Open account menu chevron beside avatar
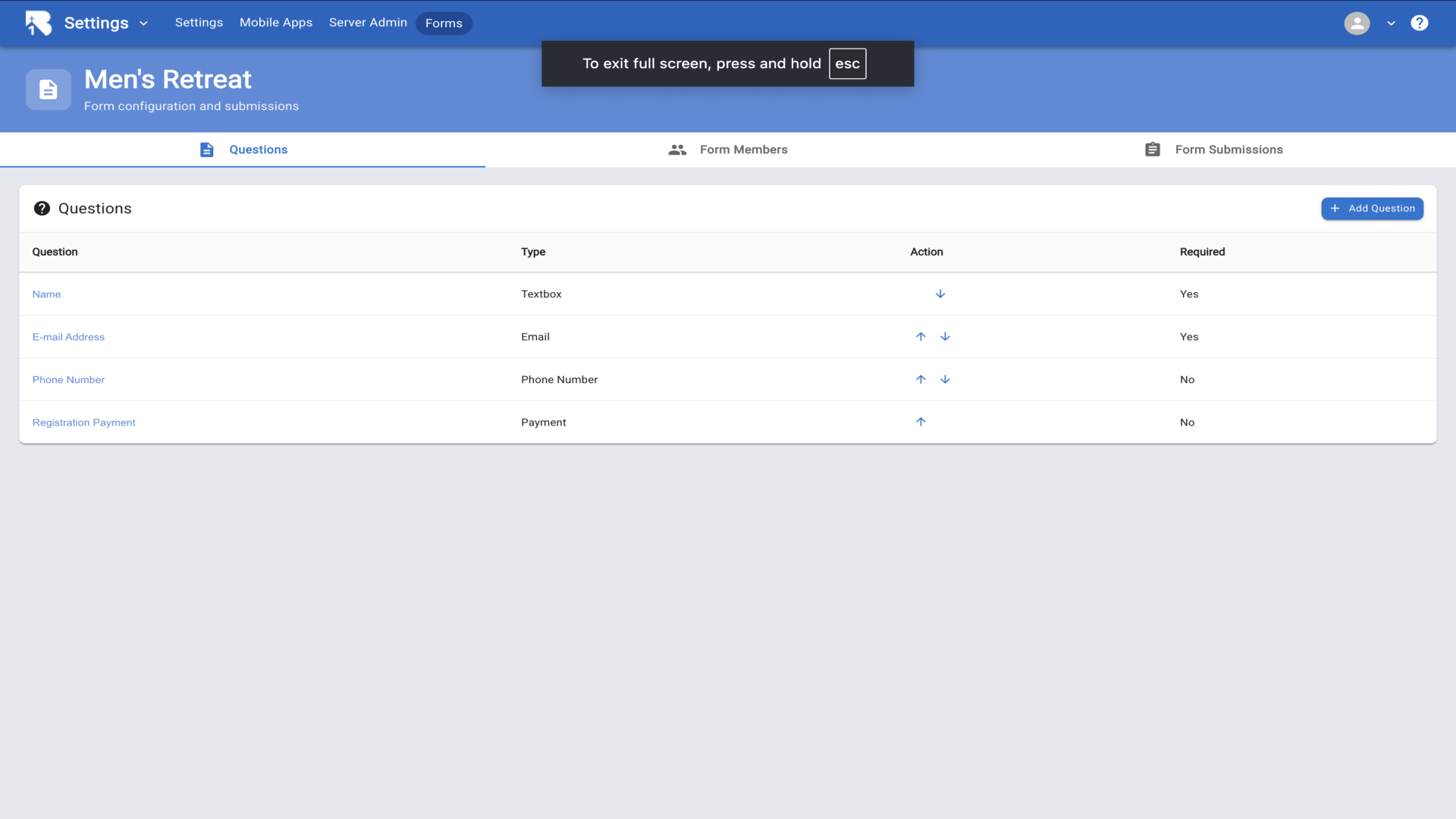Screen dimensions: 1456x819 point(1391,24)
